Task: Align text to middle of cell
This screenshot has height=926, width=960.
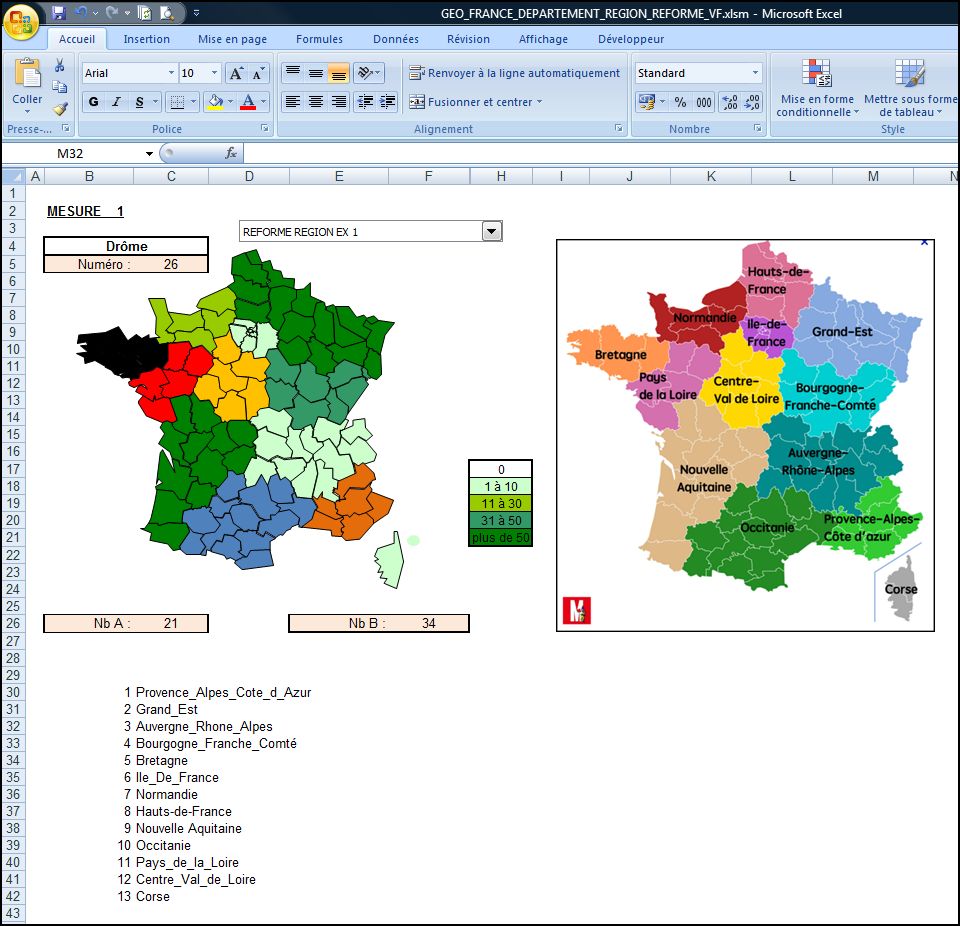Action: [x=316, y=73]
